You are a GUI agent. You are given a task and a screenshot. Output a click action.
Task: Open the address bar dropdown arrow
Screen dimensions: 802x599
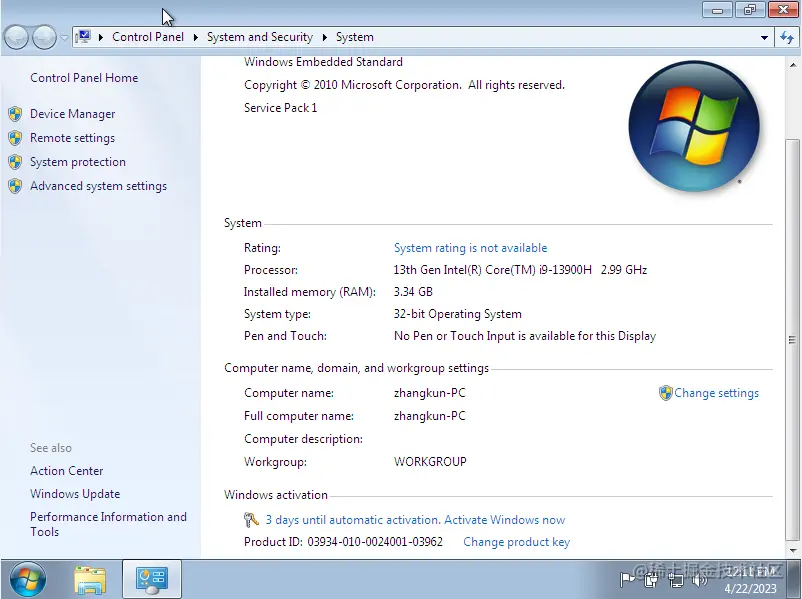[x=763, y=37]
